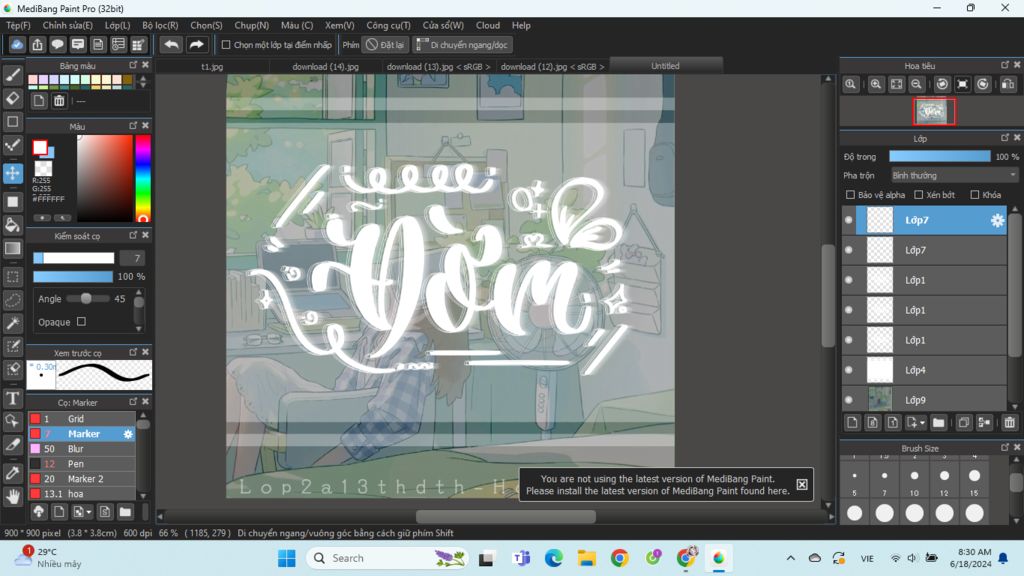The image size is (1024, 576).
Task: Zoom in on the navigator
Action: [x=876, y=84]
